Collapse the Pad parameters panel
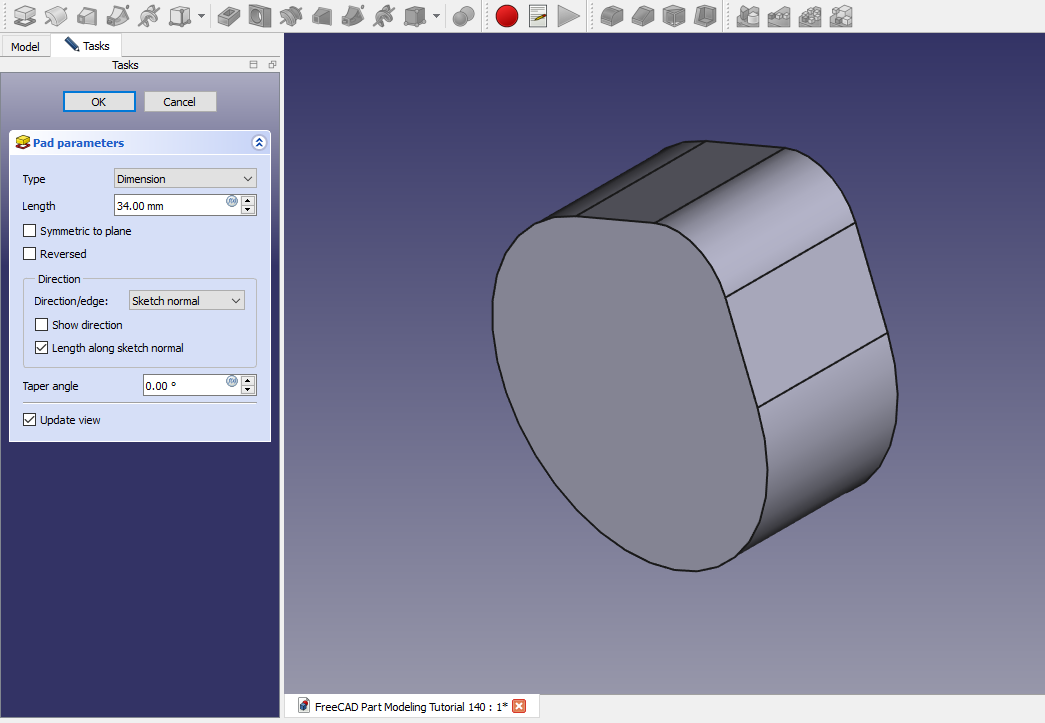Viewport: 1045px width, 723px height. click(x=259, y=143)
